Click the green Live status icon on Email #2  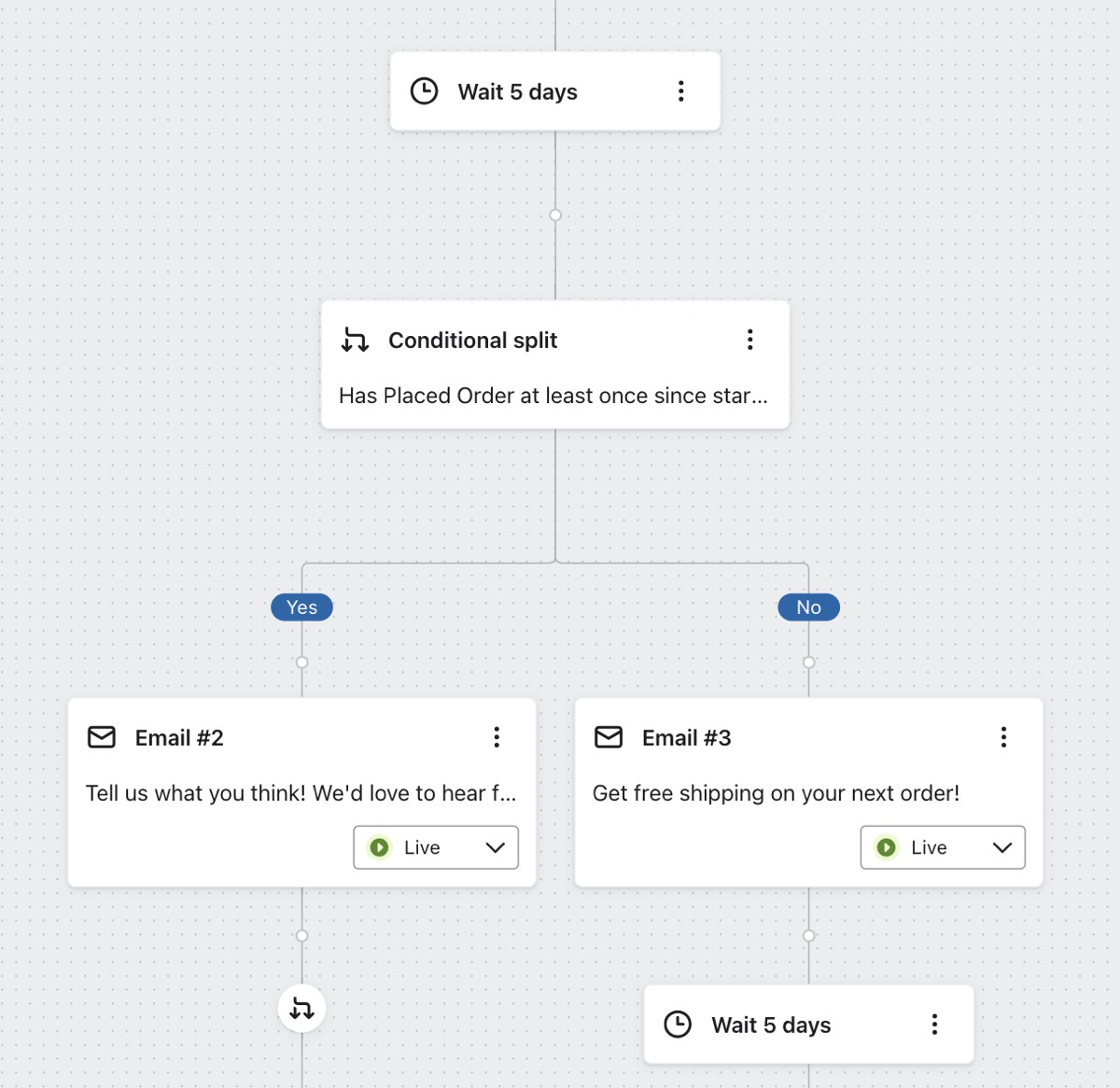tap(382, 847)
